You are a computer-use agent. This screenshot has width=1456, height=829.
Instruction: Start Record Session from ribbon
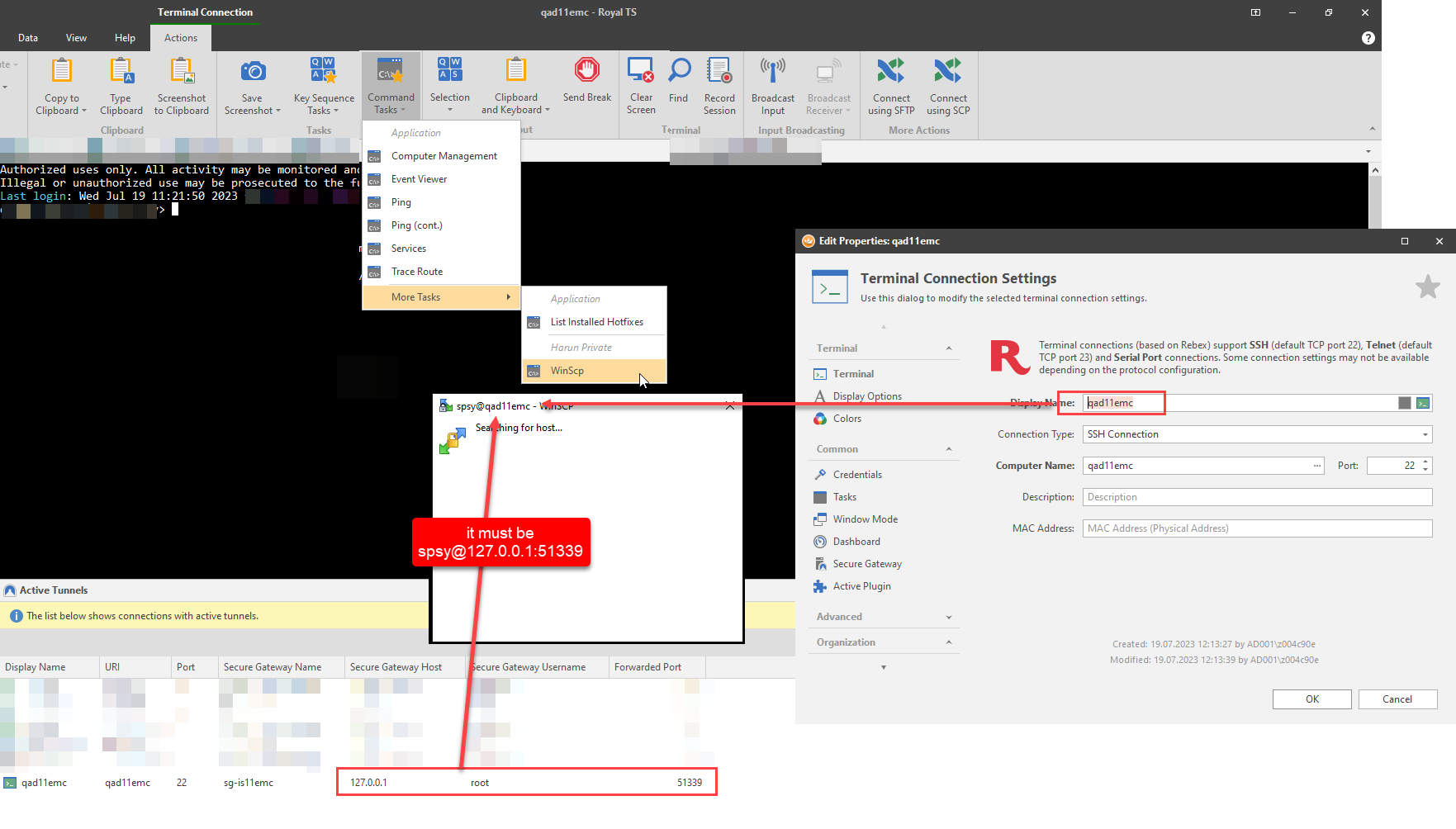tap(719, 70)
